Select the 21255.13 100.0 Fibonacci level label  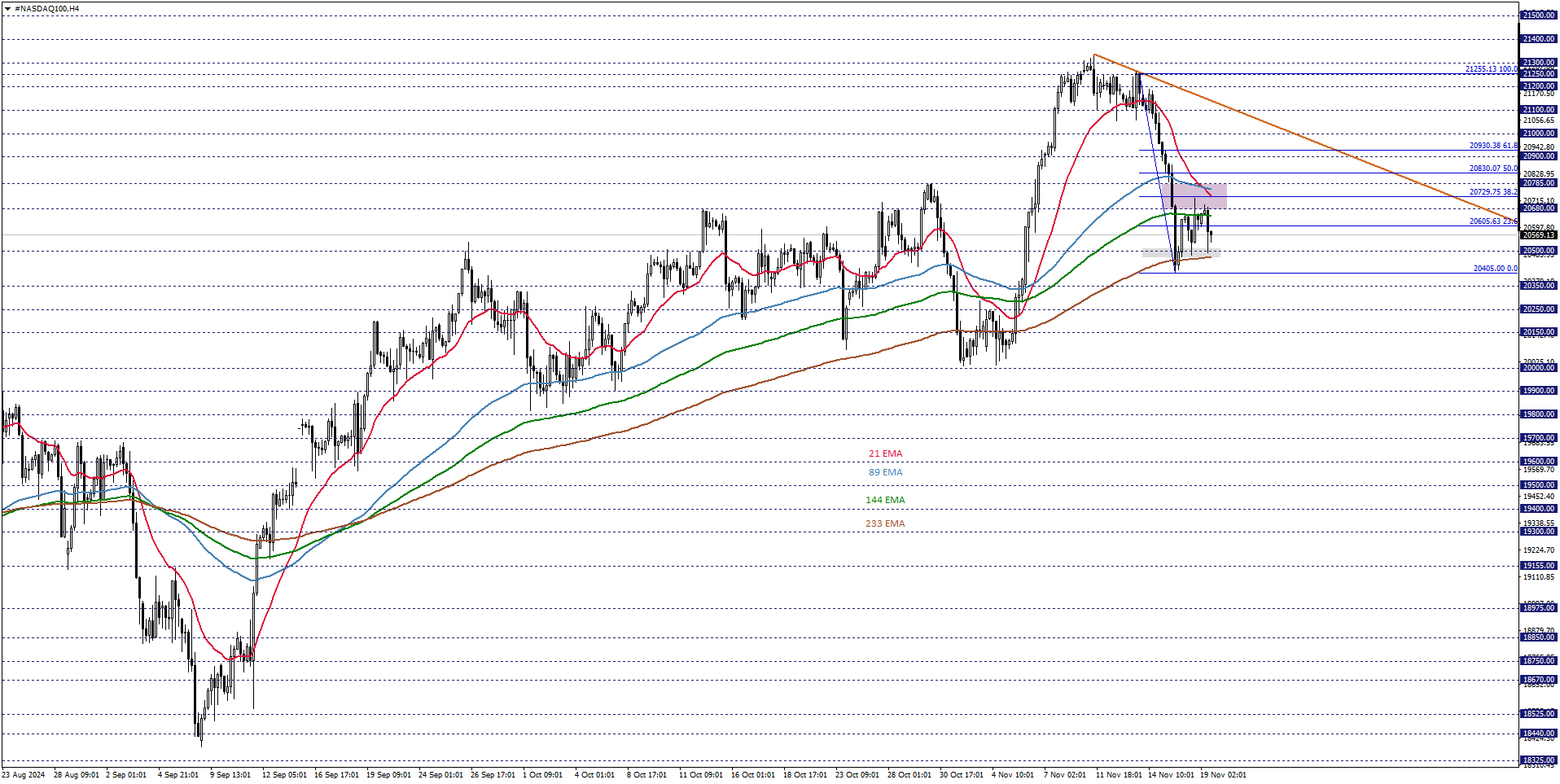1492,69
